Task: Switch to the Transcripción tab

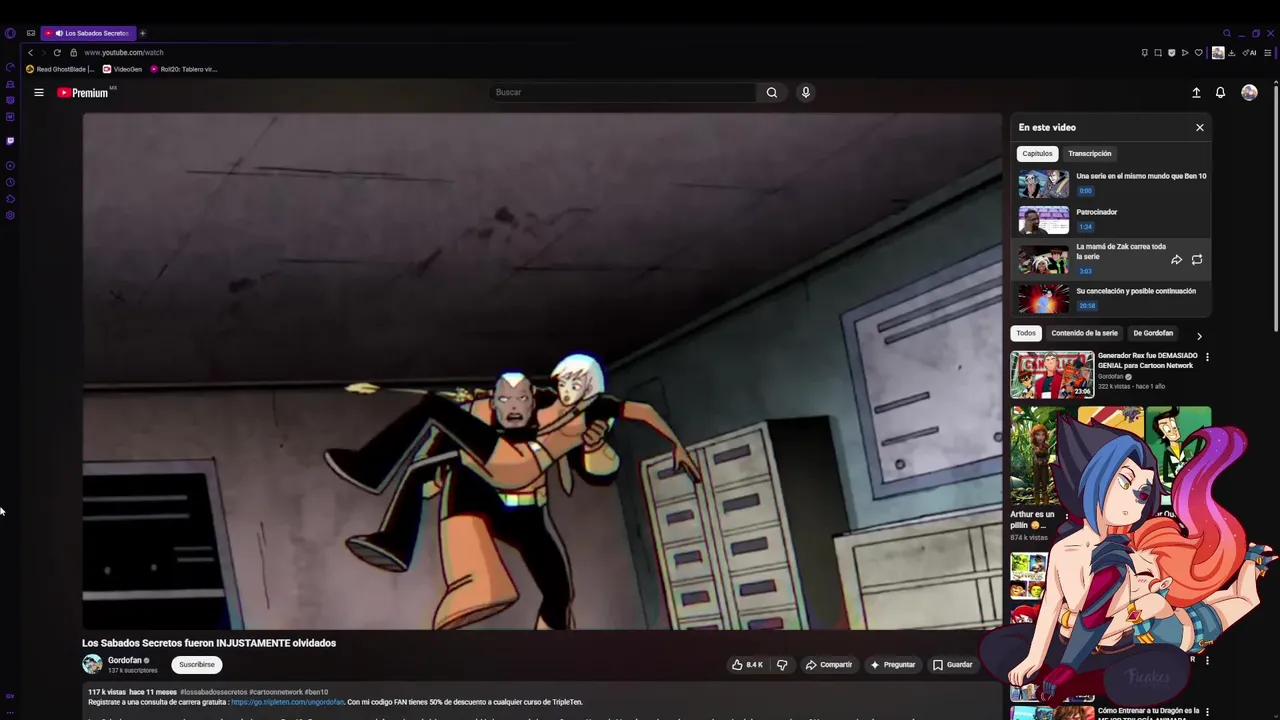Action: pyautogui.click(x=1089, y=154)
